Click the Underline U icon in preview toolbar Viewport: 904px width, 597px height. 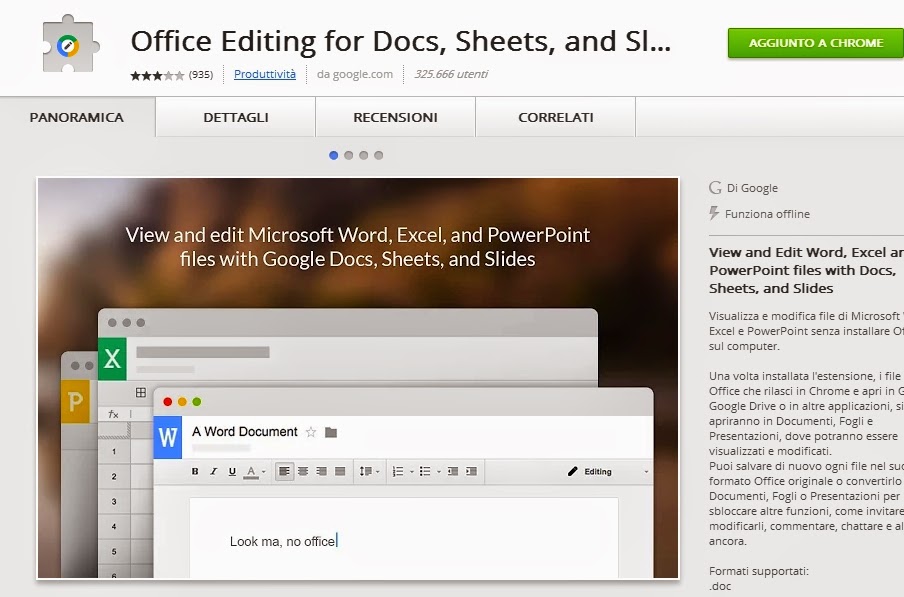(232, 471)
